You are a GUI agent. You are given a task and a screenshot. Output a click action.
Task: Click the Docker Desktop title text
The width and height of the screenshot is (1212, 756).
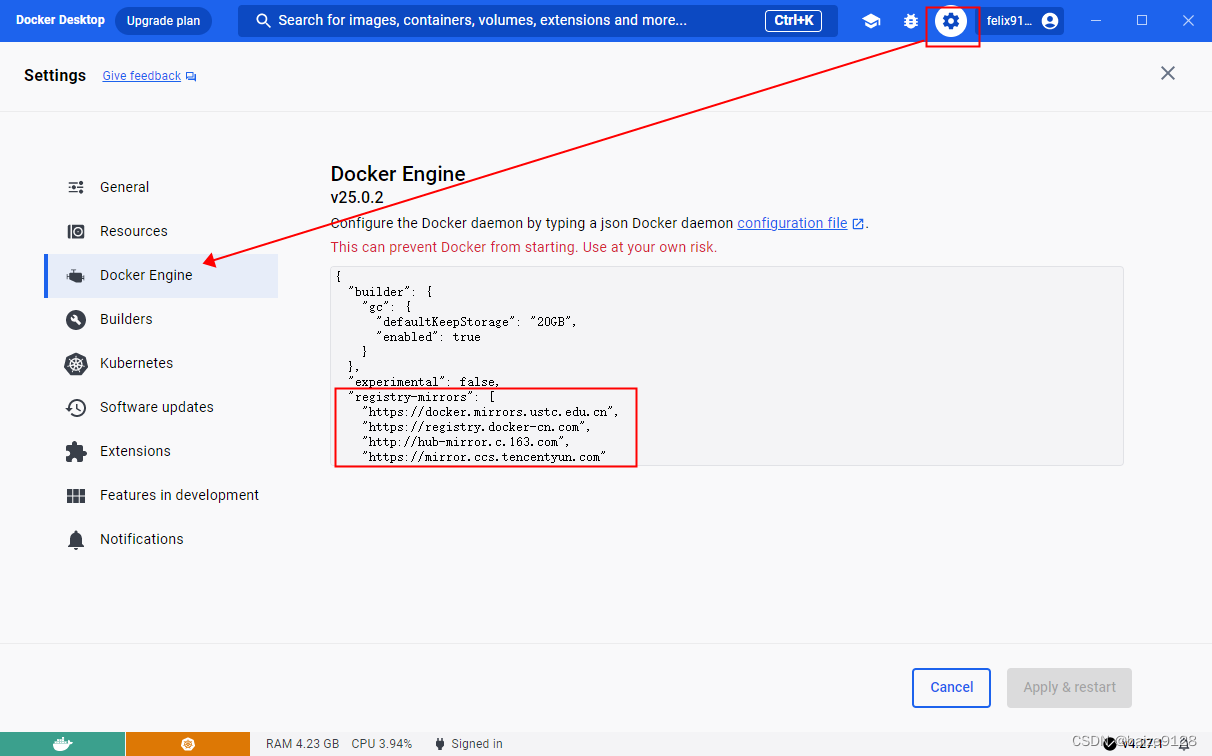pos(60,20)
